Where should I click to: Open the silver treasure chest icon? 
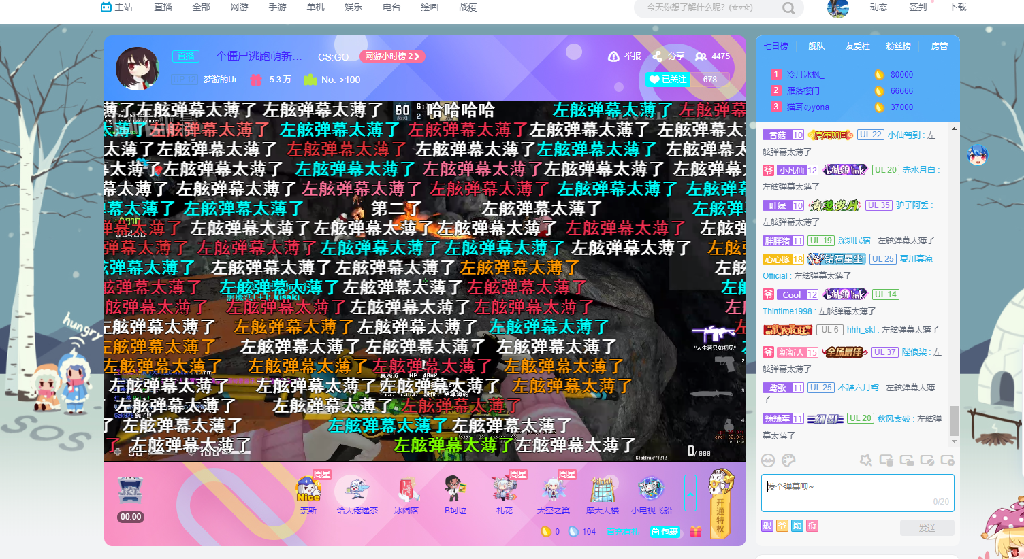pyautogui.click(x=131, y=490)
